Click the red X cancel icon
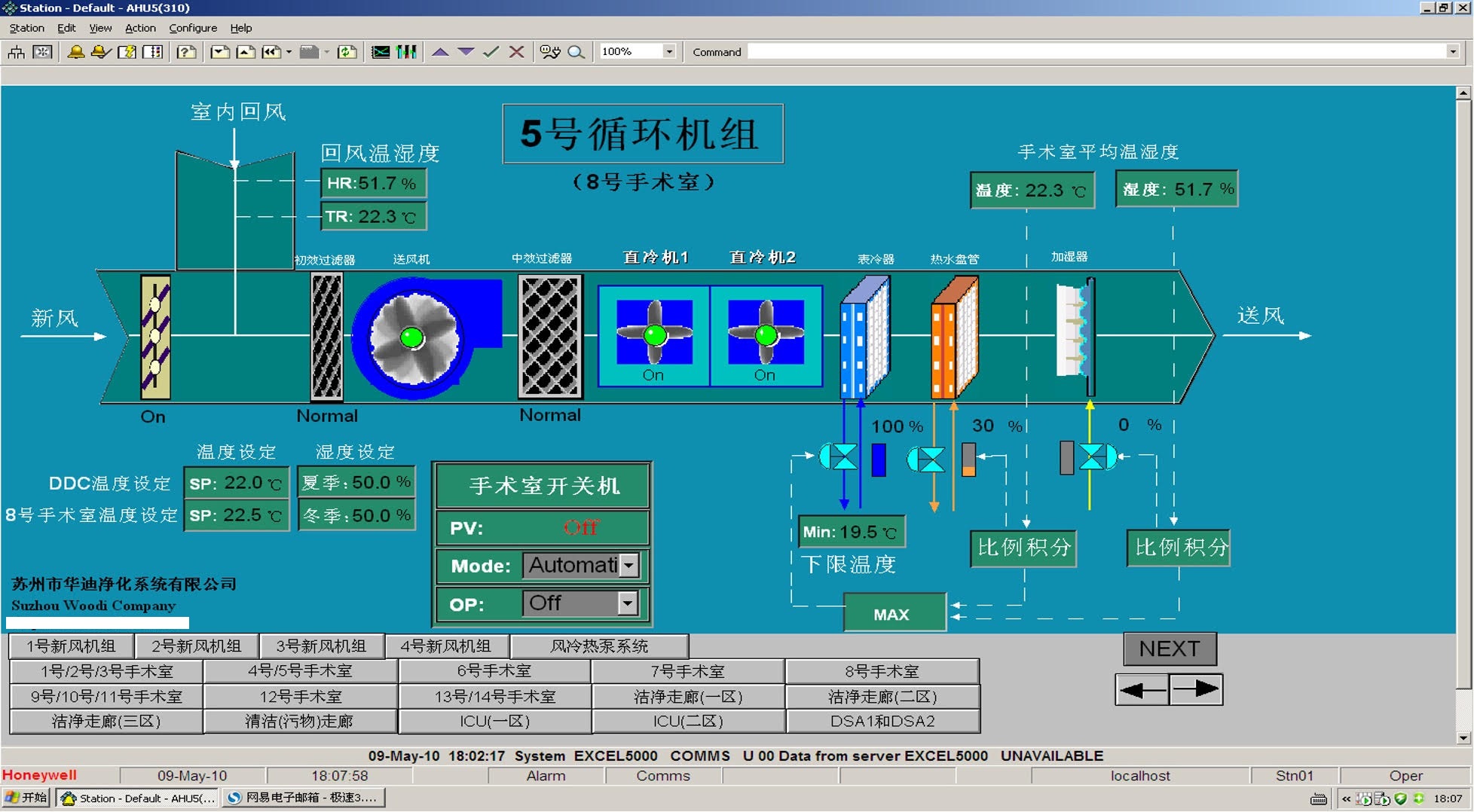This screenshot has height=812, width=1474. click(x=516, y=52)
